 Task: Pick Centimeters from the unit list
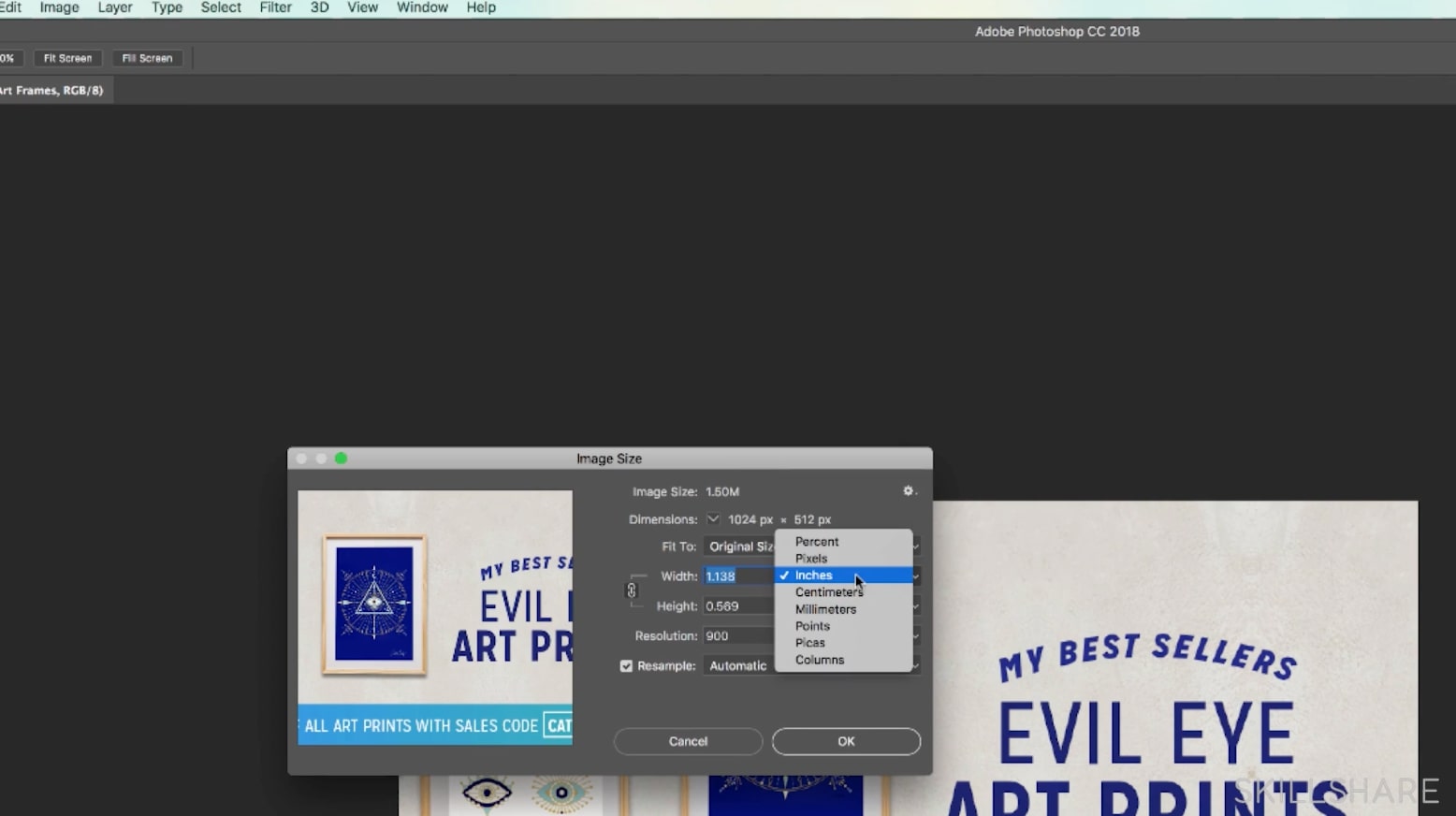828,592
